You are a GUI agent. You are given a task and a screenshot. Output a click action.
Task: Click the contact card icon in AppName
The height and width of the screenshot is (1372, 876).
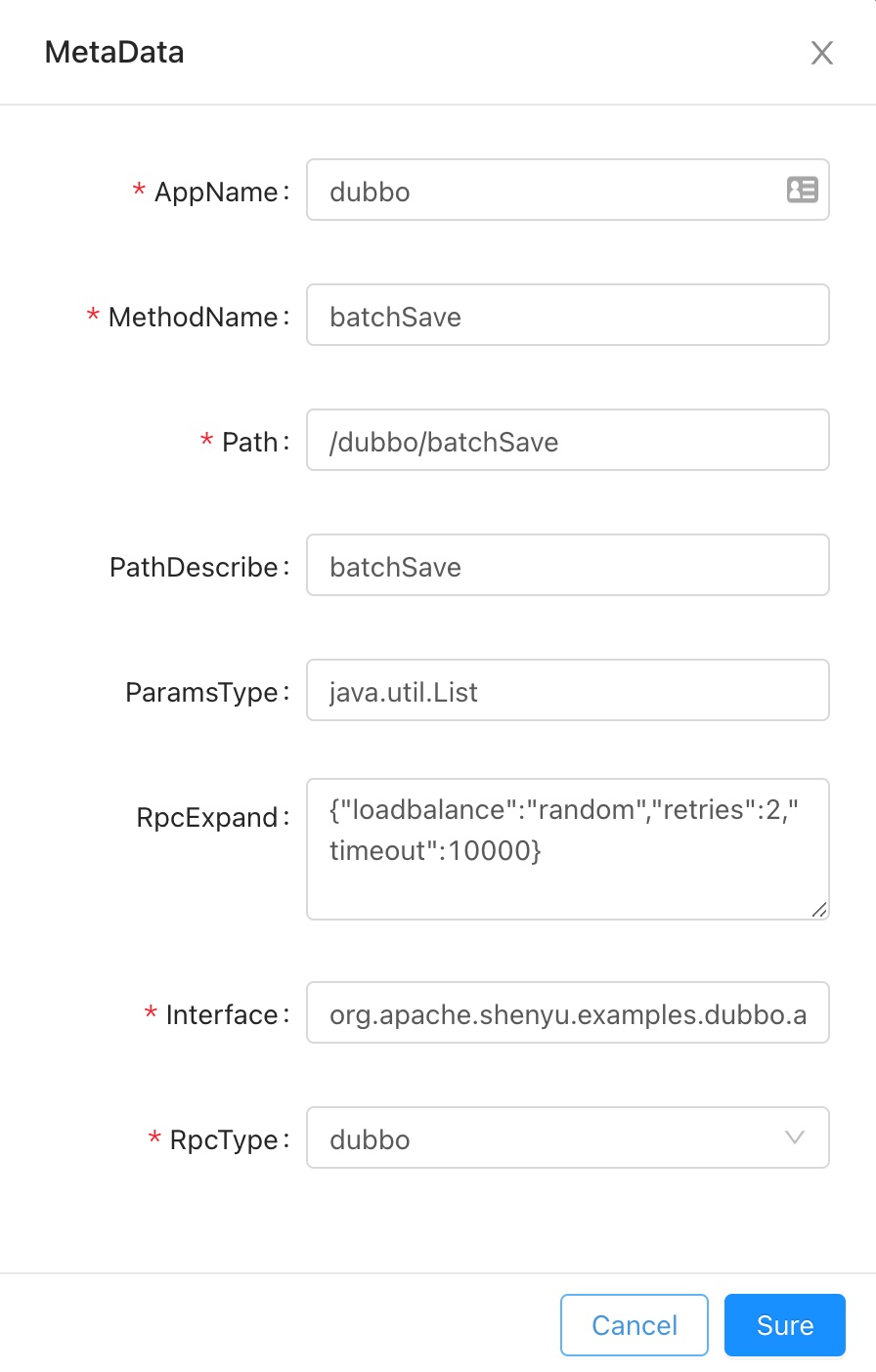pos(802,190)
